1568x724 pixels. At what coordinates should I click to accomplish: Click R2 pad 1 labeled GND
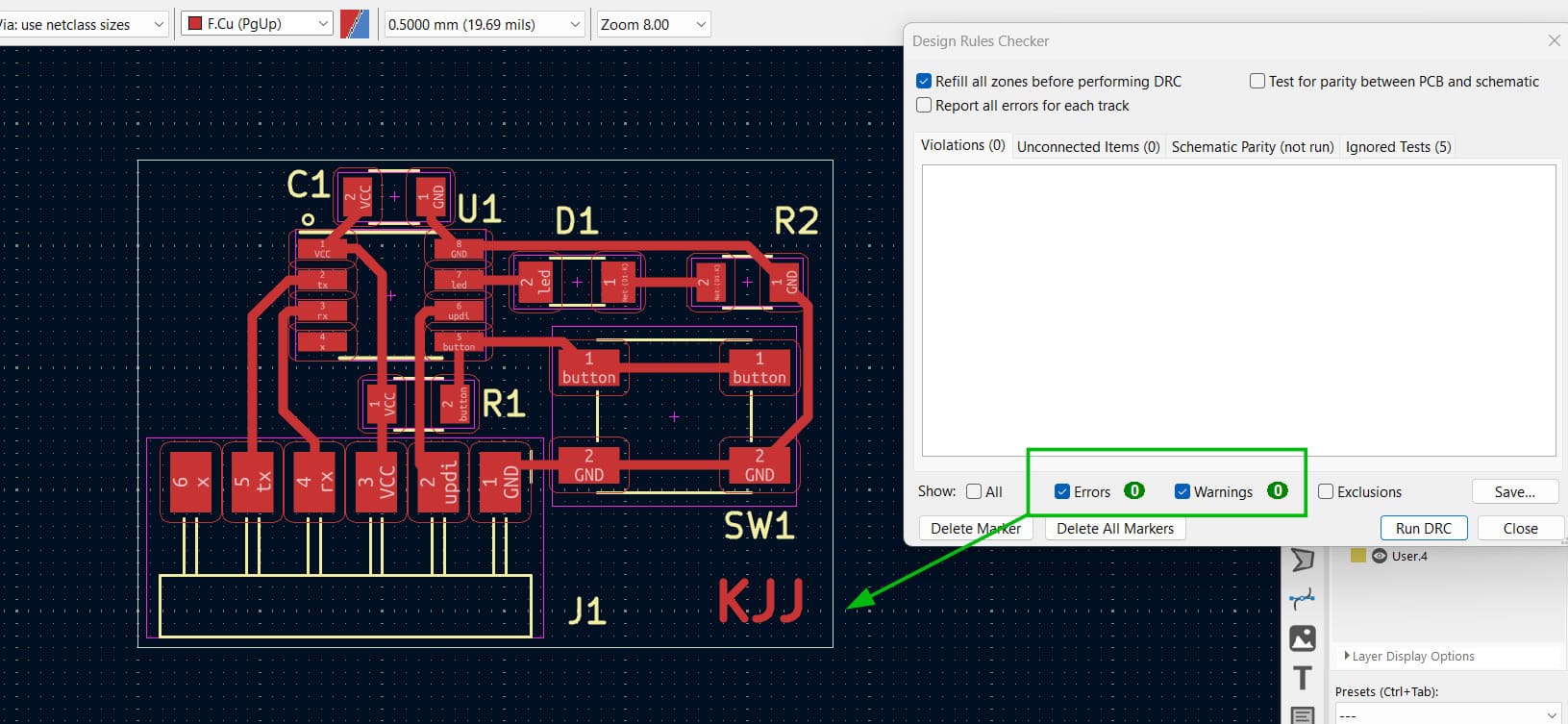pyautogui.click(x=784, y=282)
